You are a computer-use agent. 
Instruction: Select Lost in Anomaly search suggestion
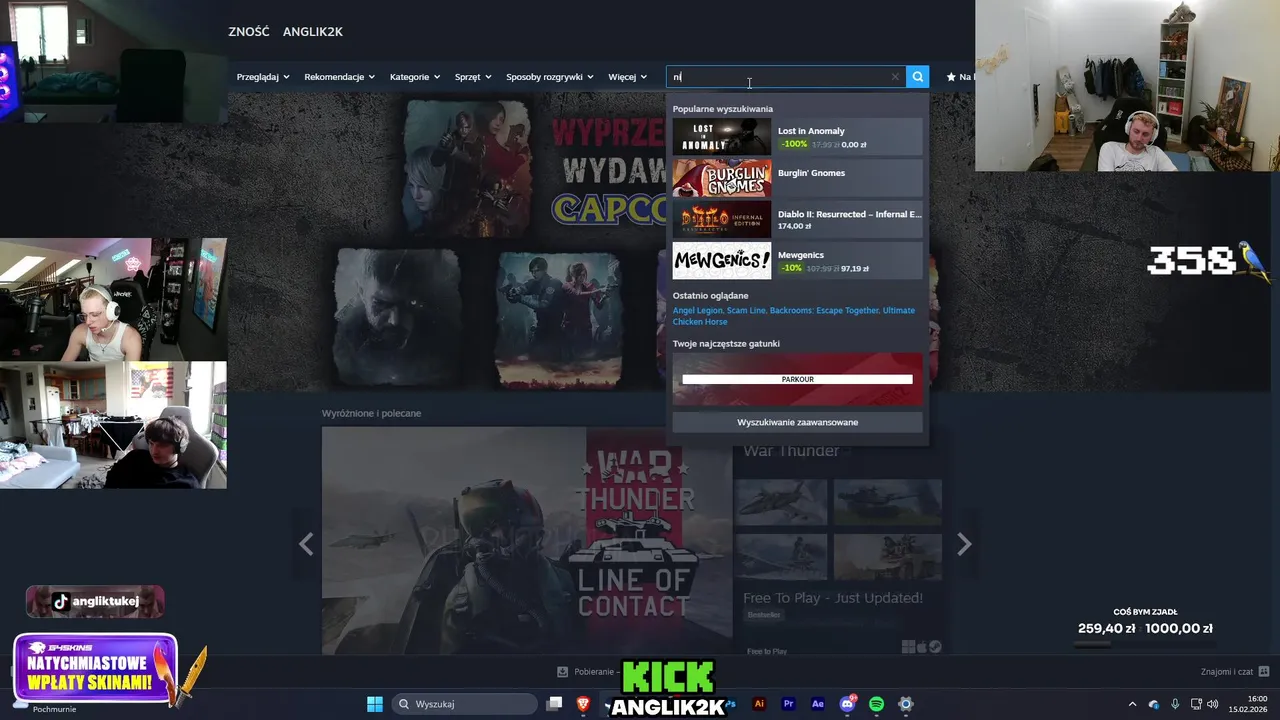(797, 137)
